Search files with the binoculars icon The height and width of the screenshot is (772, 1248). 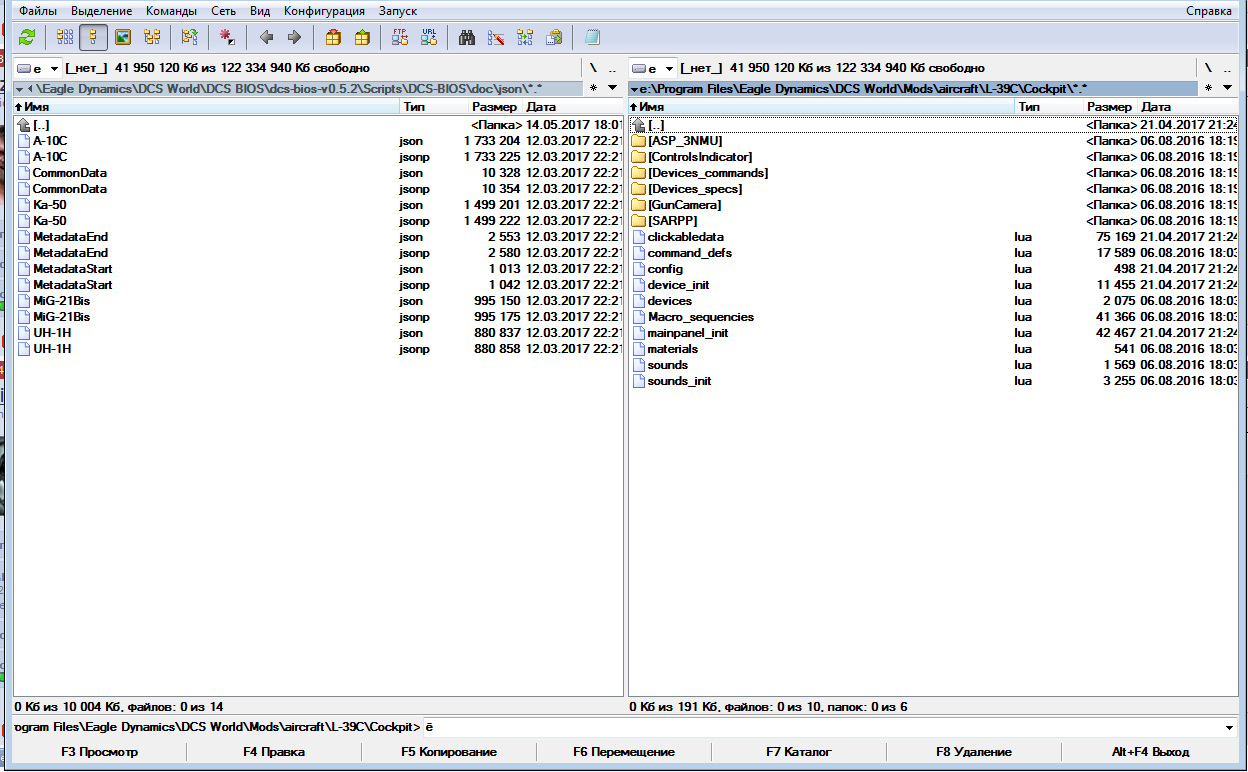[467, 37]
